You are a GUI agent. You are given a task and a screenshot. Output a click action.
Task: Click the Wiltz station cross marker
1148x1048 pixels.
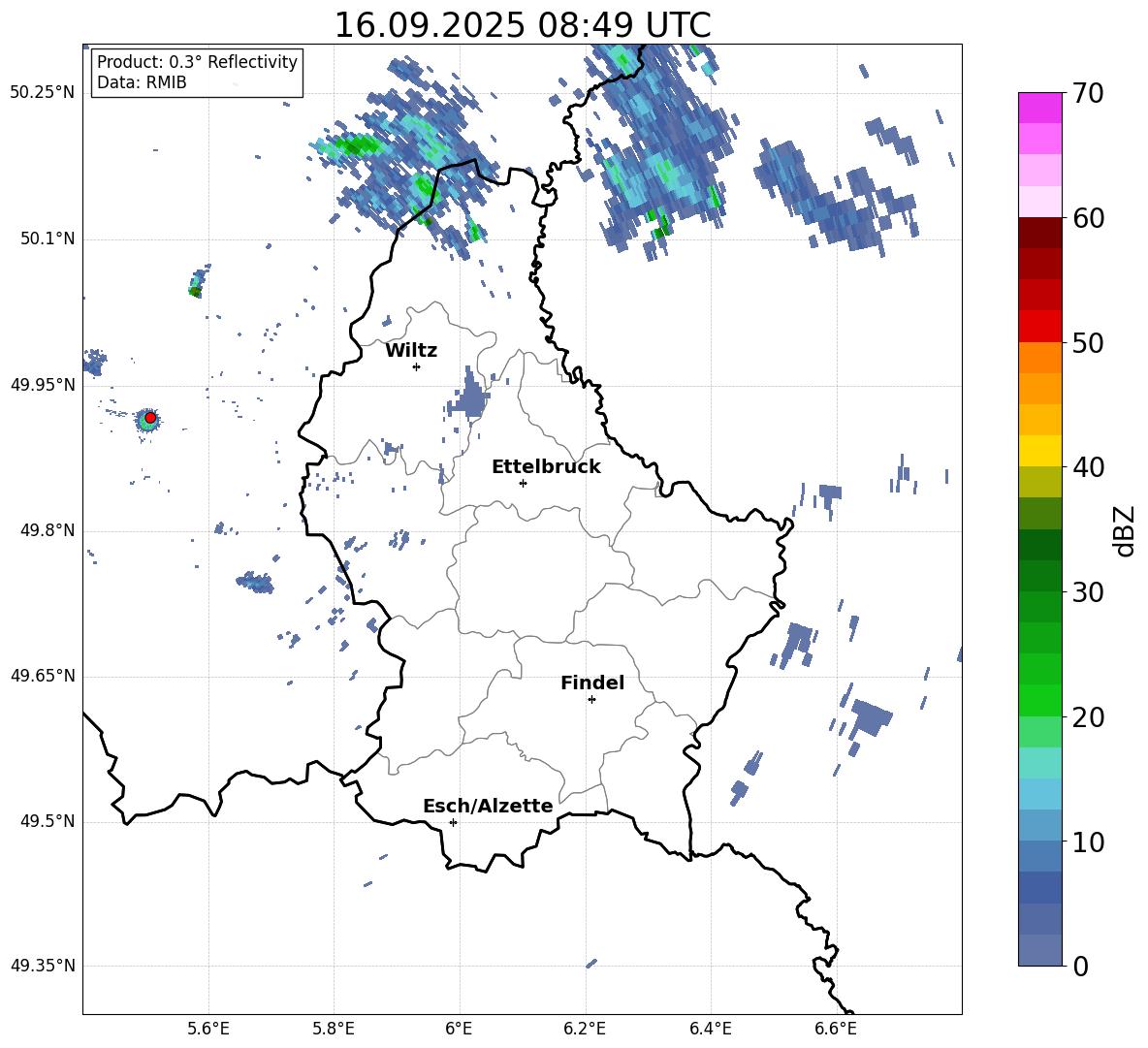pos(417,366)
